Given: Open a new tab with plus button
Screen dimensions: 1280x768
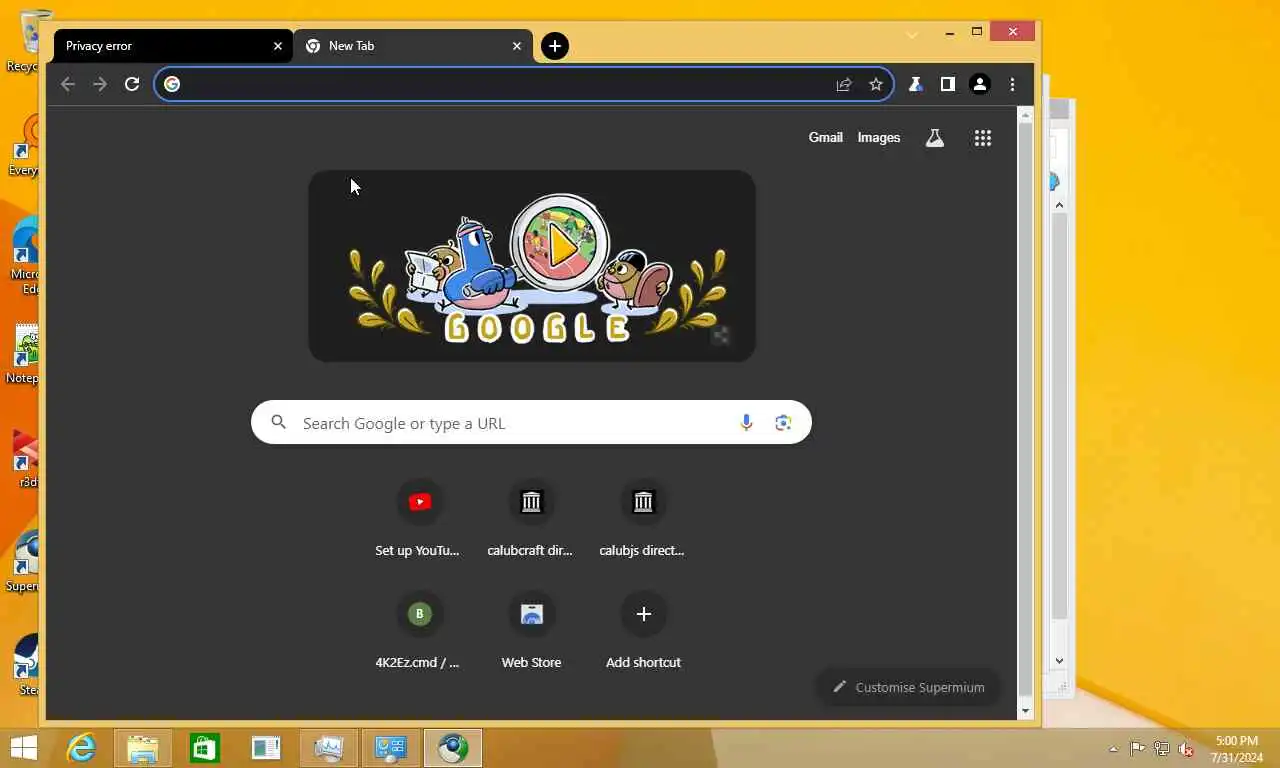Looking at the screenshot, I should point(555,46).
